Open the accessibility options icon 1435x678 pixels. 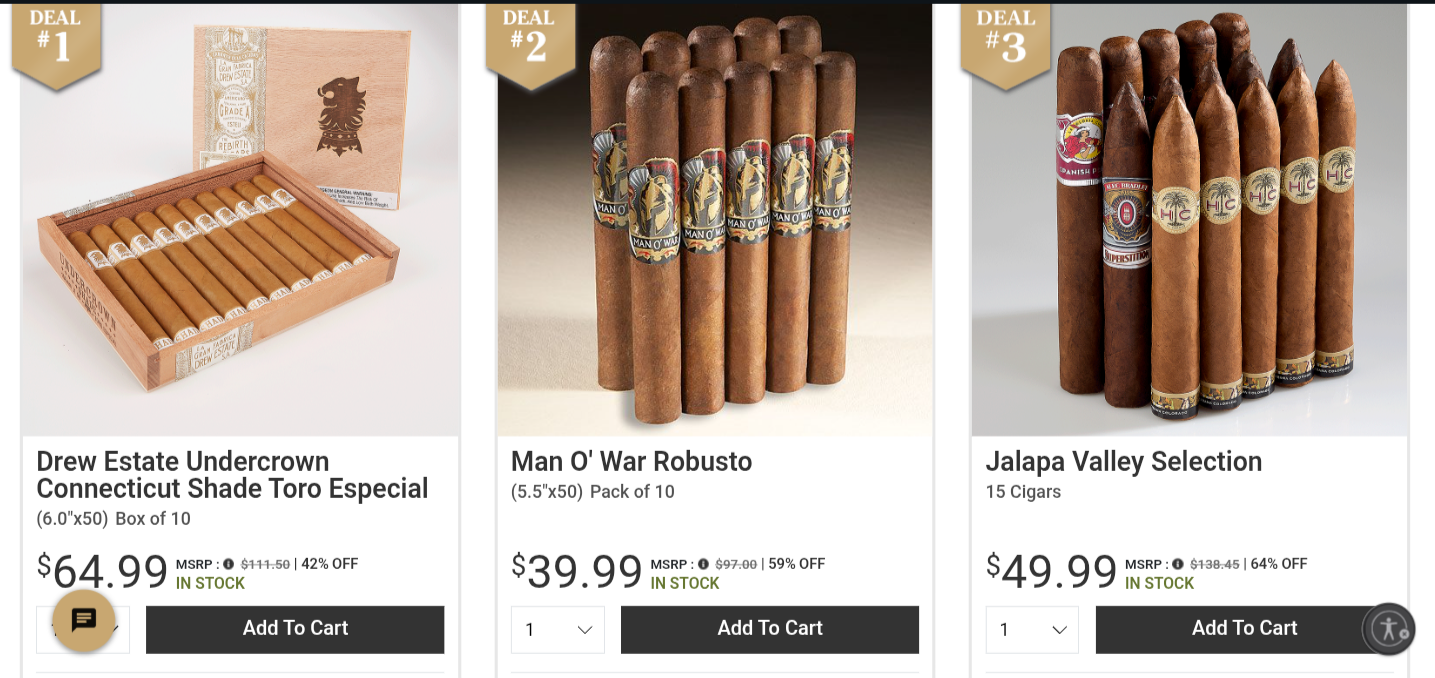pos(1389,629)
